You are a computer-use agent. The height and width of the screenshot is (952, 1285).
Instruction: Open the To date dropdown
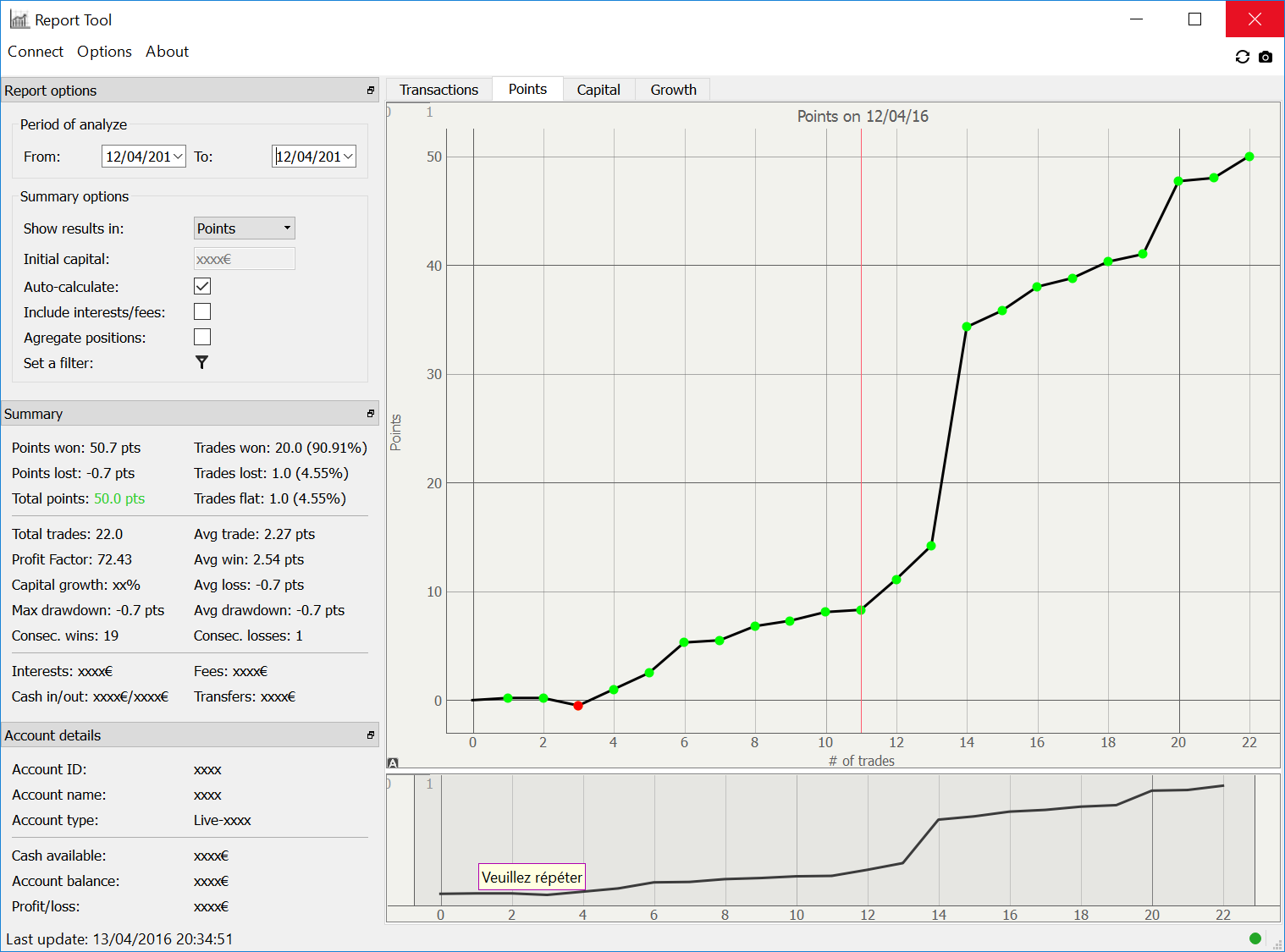pyautogui.click(x=348, y=157)
